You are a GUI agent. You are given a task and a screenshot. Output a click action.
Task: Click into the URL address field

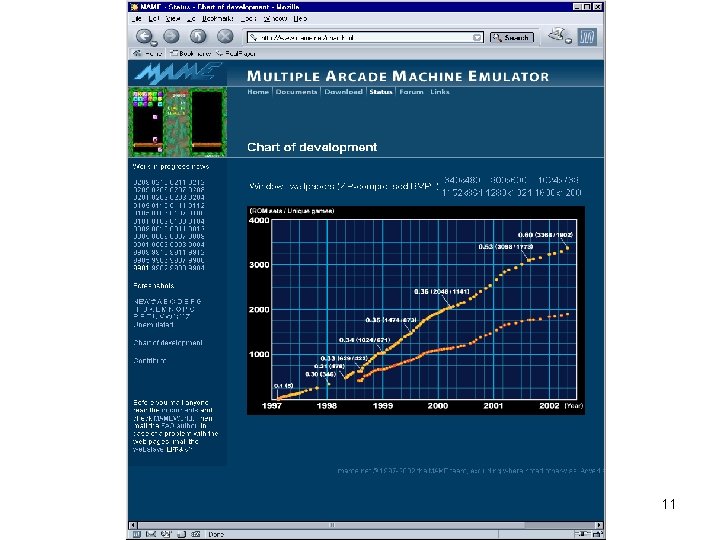pyautogui.click(x=365, y=38)
